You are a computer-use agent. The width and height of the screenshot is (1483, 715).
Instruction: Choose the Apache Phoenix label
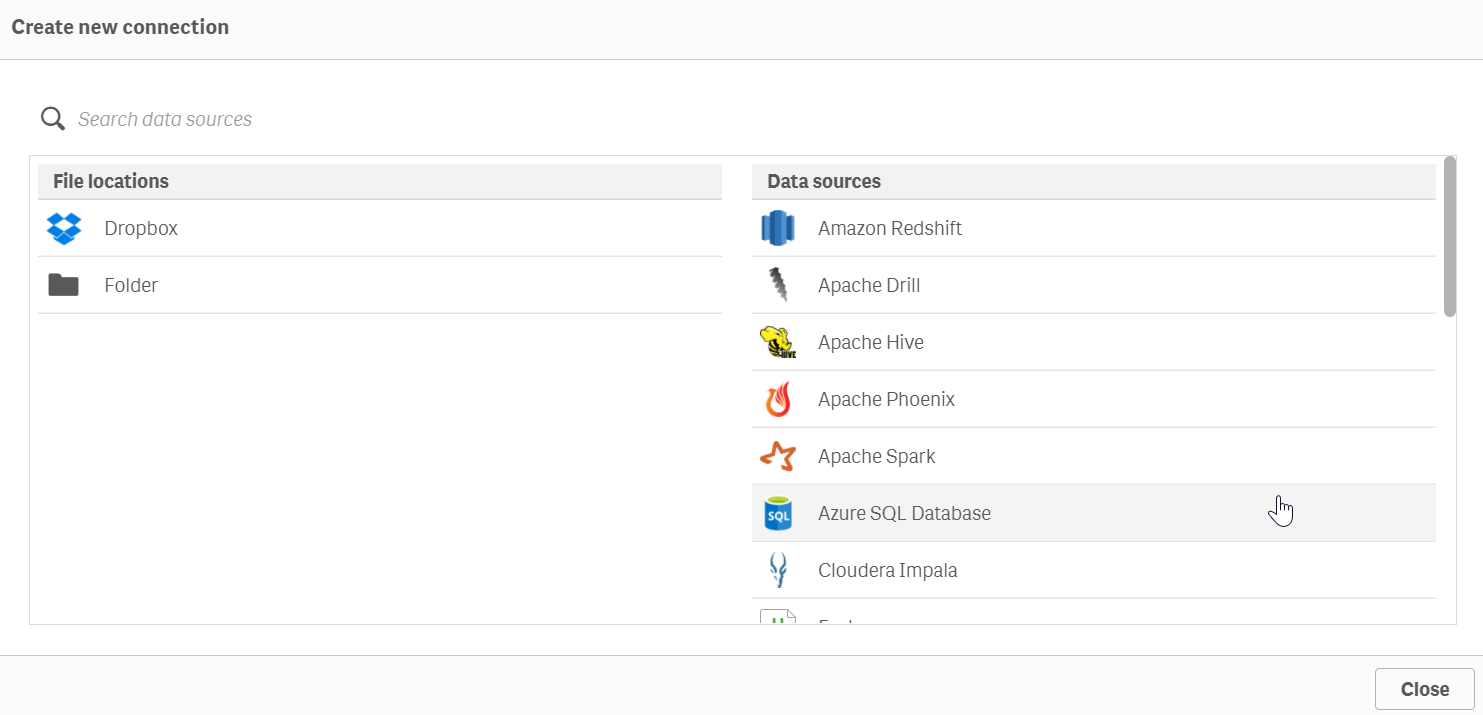click(x=886, y=399)
